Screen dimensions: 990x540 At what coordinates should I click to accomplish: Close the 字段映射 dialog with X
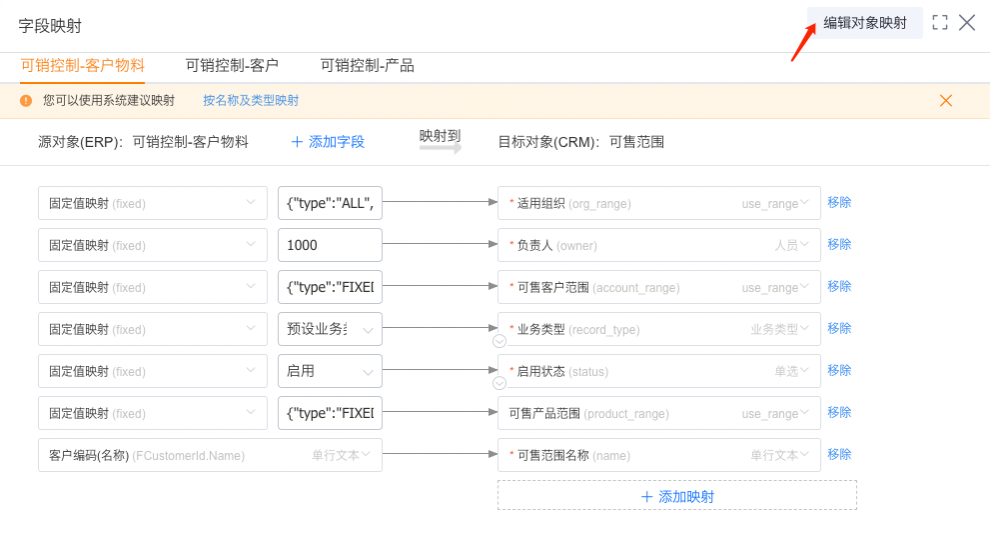pyautogui.click(x=967, y=23)
